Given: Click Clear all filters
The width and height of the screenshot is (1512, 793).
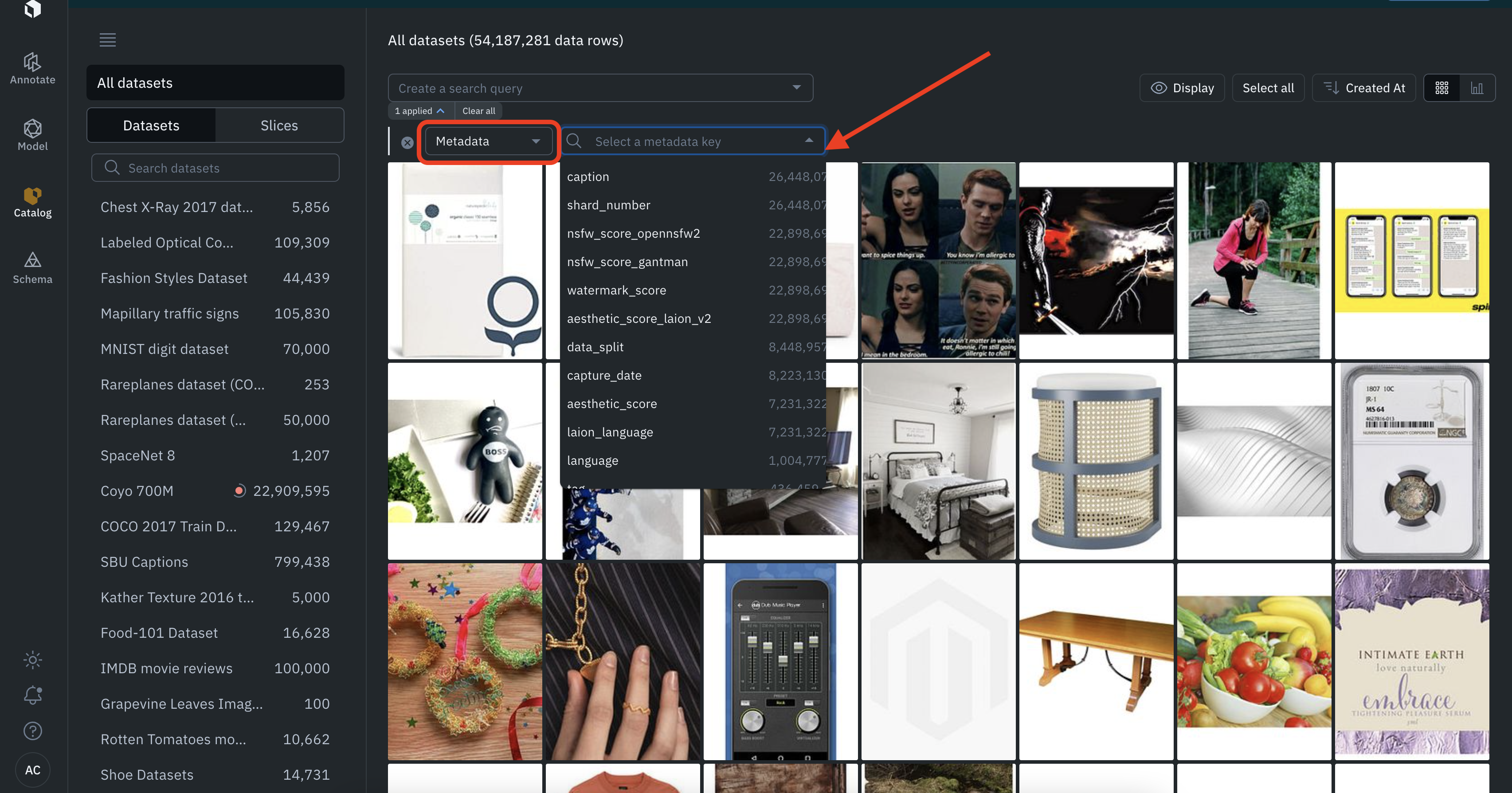Looking at the screenshot, I should (478, 111).
